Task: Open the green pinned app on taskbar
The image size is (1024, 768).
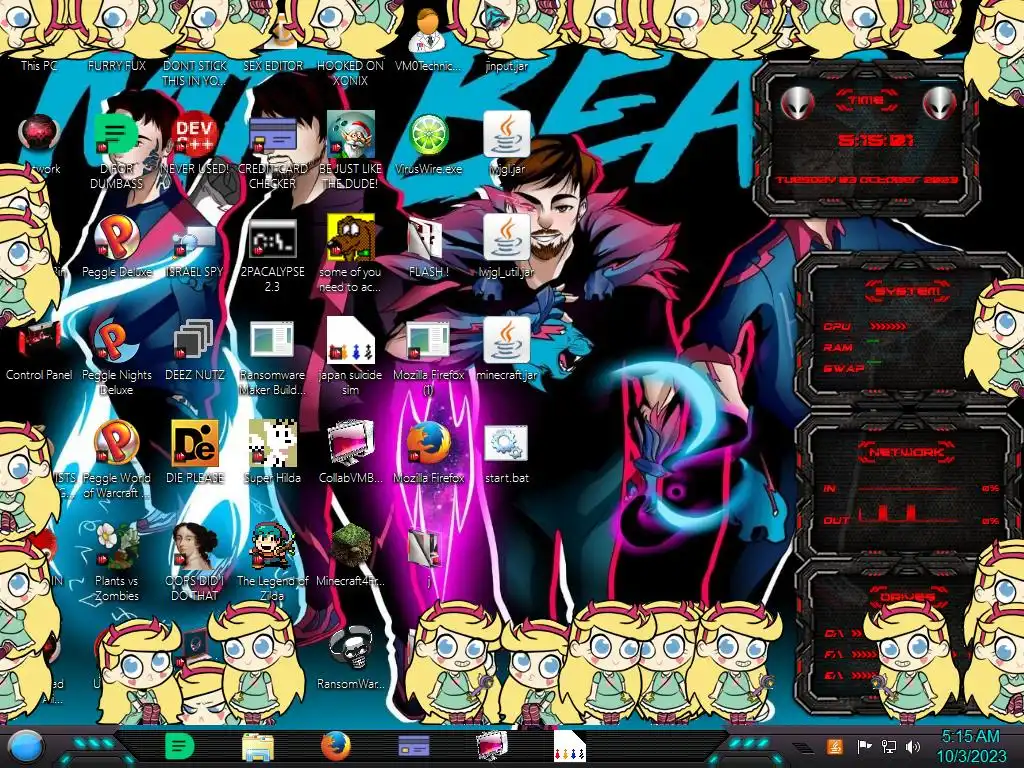Action: pos(179,746)
